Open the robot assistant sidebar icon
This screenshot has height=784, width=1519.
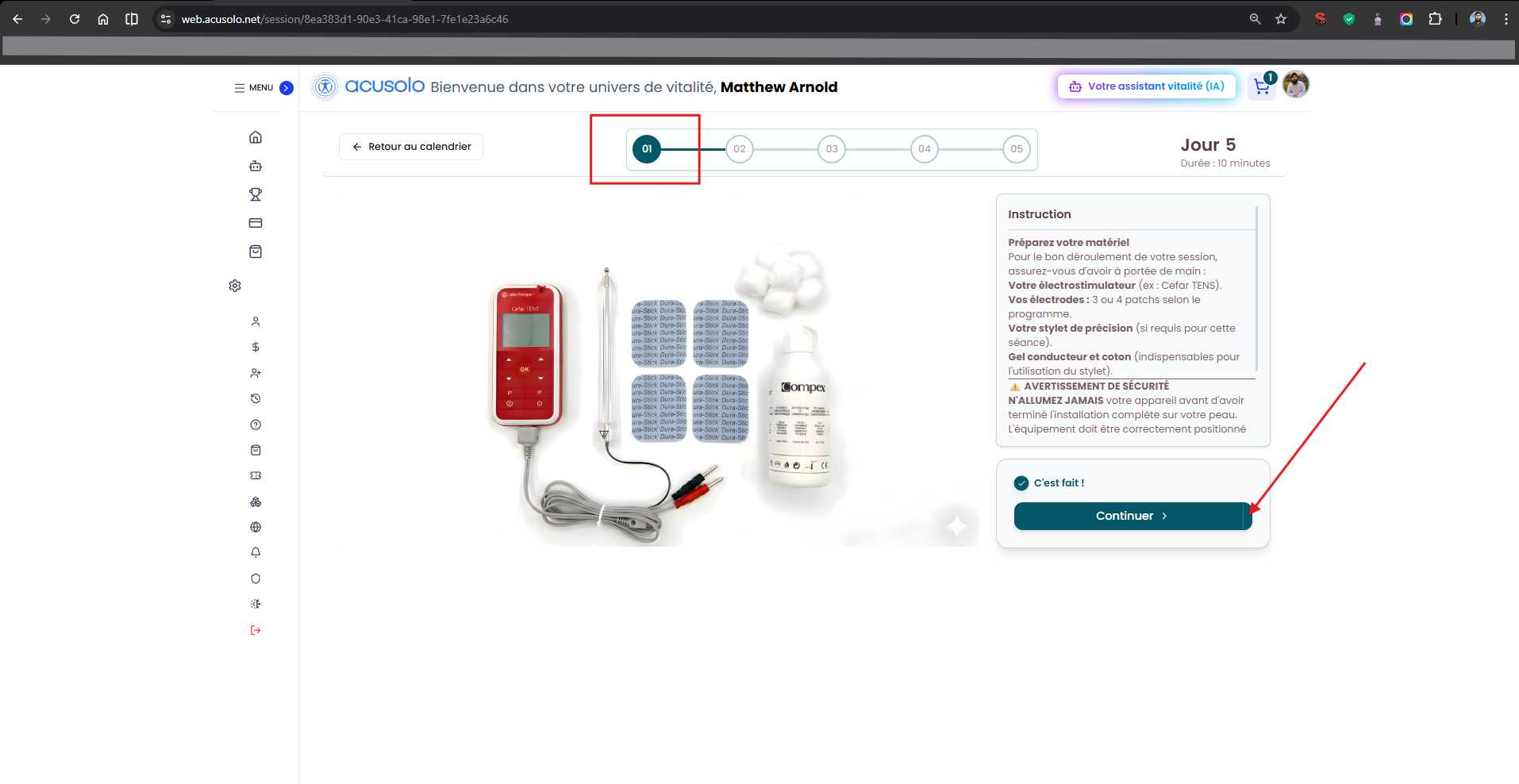pyautogui.click(x=256, y=166)
